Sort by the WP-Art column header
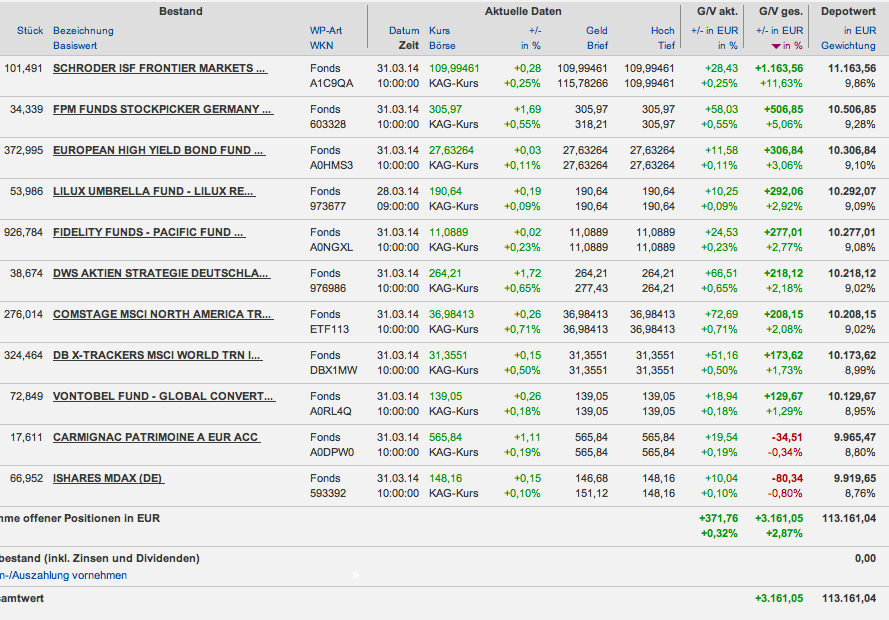The image size is (889, 620). 326,31
